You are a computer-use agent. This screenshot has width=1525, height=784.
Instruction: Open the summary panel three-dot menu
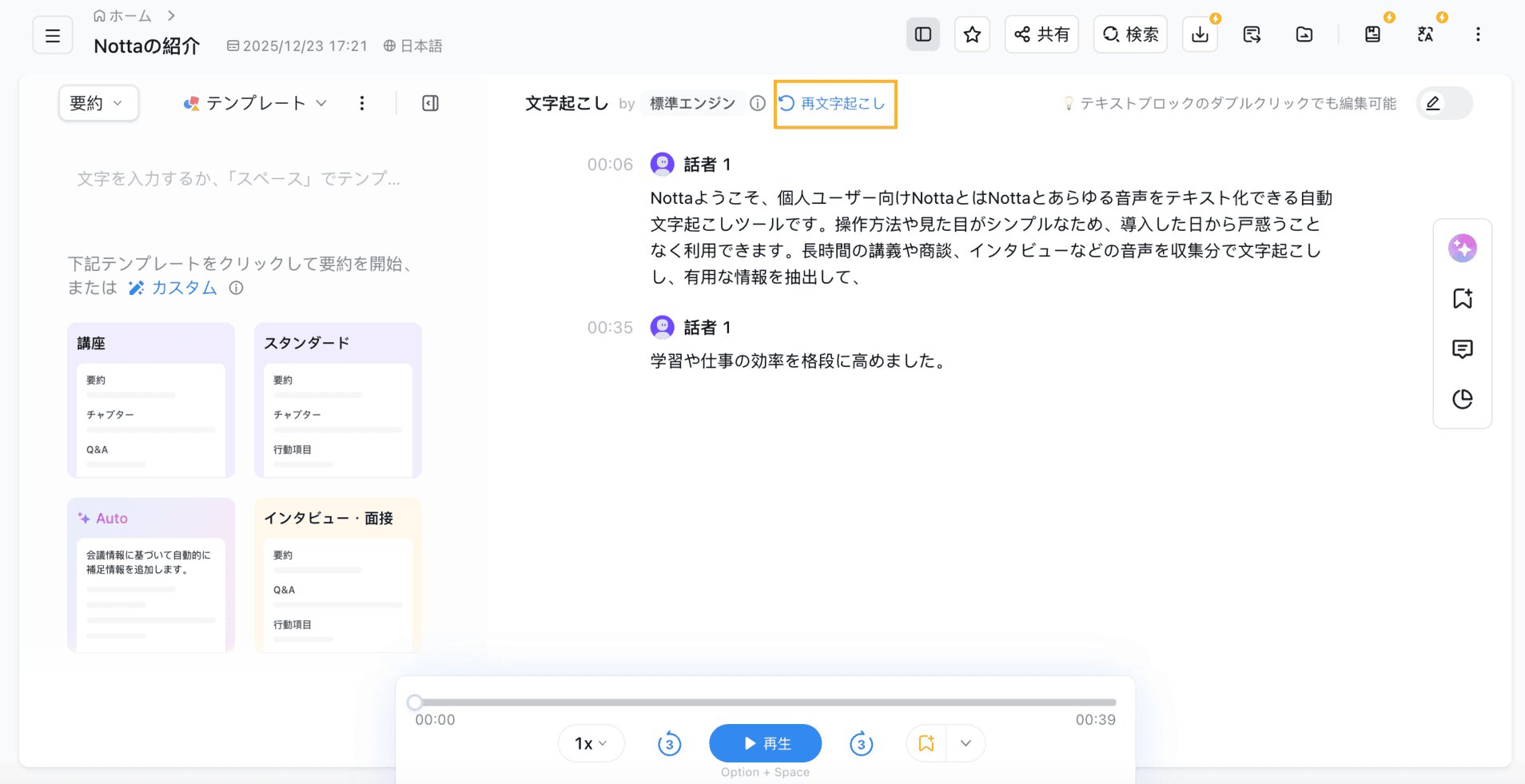[362, 103]
